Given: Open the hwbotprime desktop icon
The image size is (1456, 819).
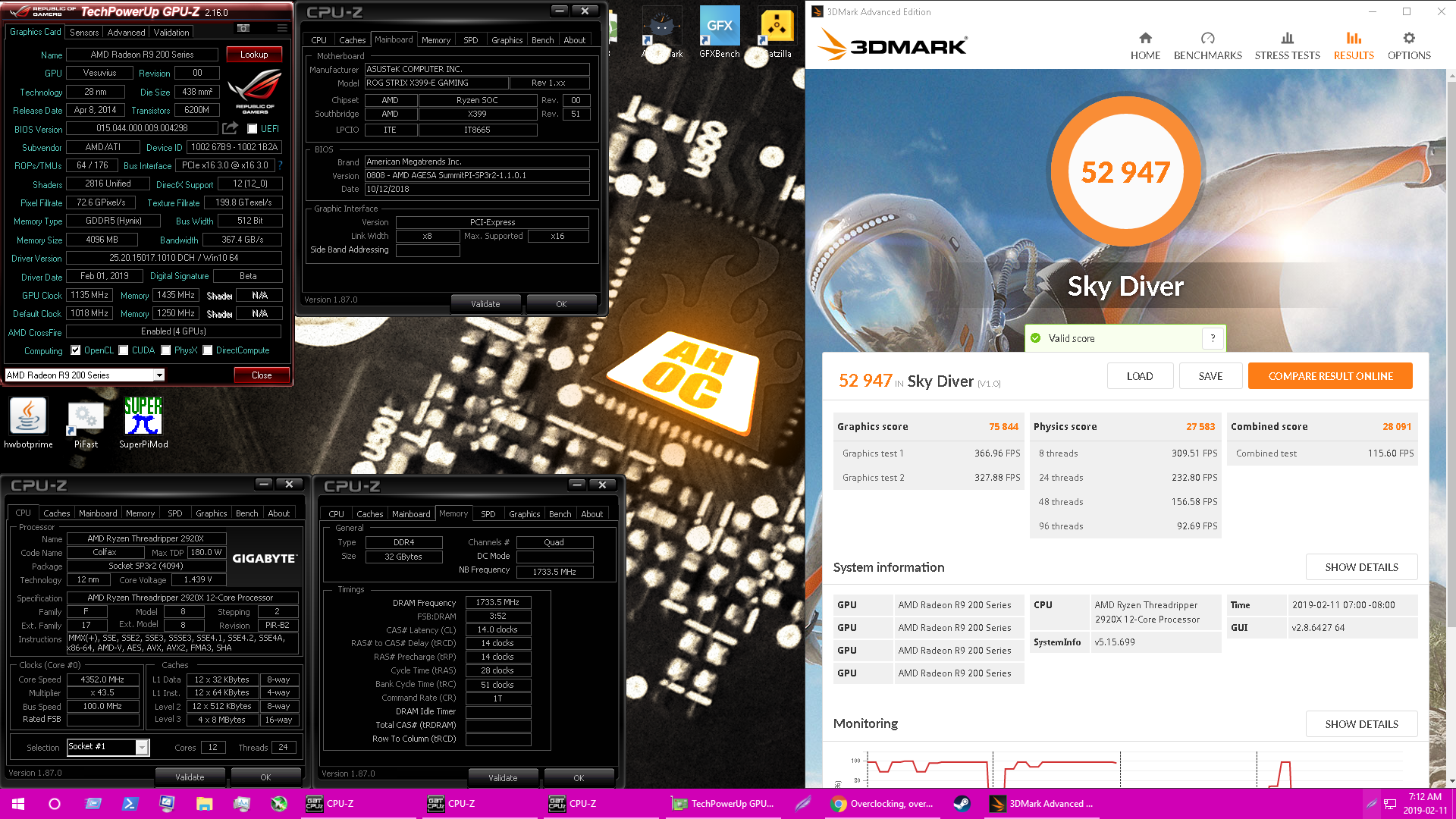Looking at the screenshot, I should coord(28,422).
